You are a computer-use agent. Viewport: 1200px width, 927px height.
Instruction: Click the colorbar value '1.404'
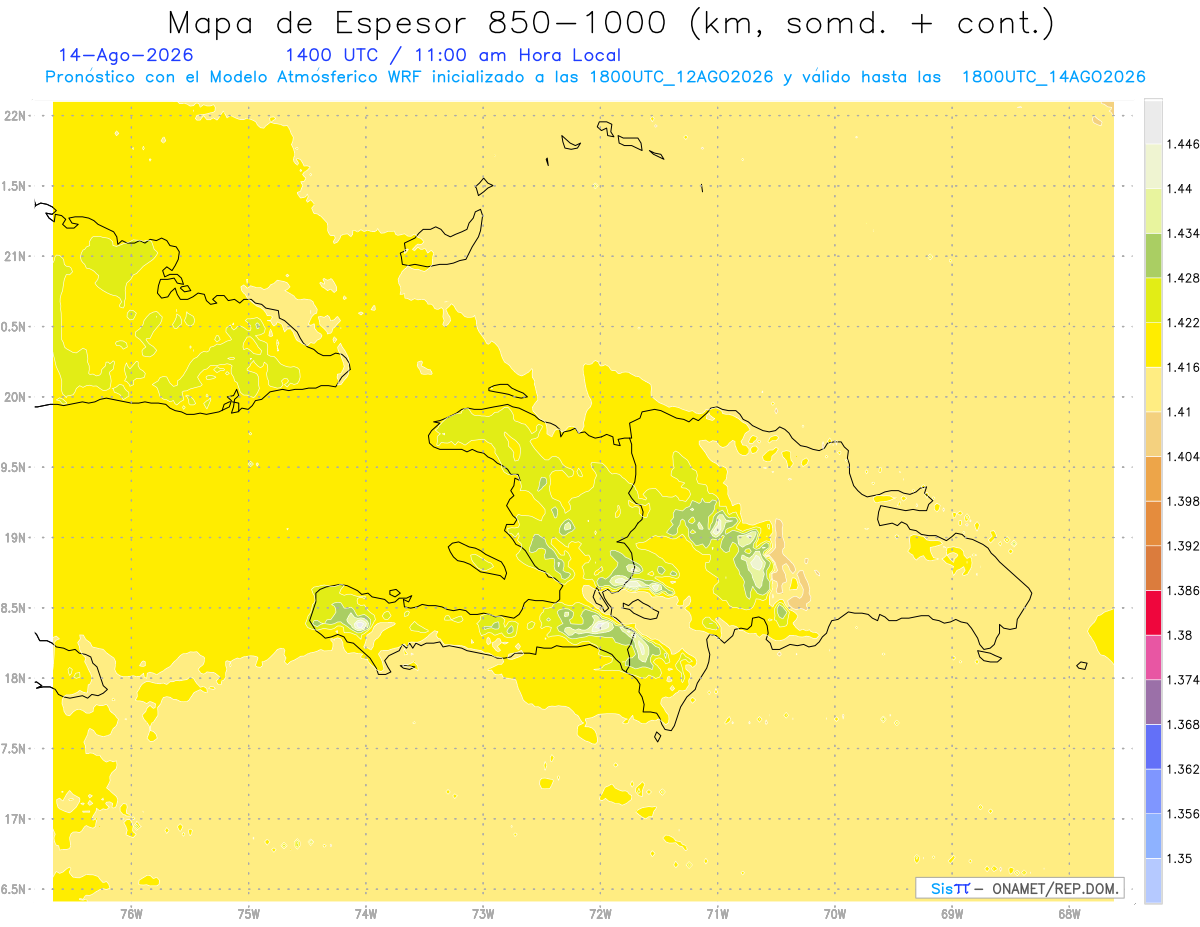point(1183,457)
